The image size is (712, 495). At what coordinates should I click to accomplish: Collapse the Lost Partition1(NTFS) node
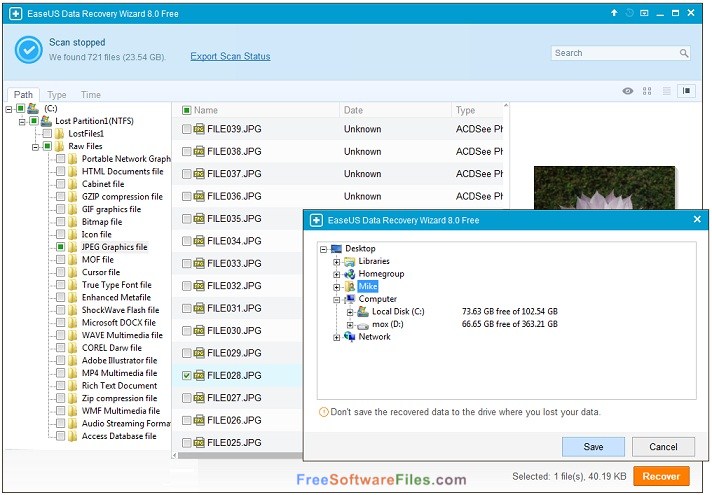coord(22,122)
